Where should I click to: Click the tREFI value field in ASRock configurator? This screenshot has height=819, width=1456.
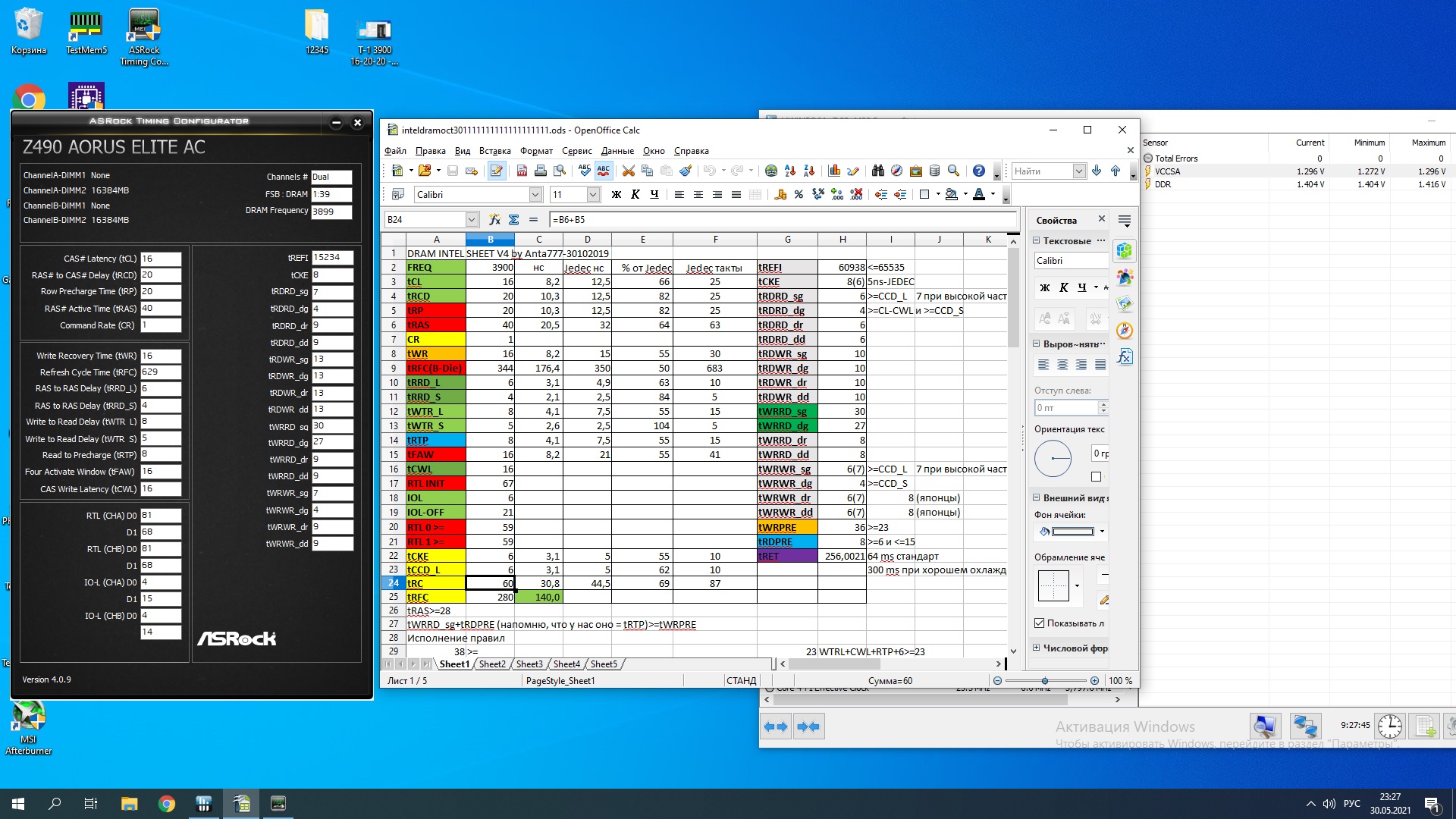(331, 258)
